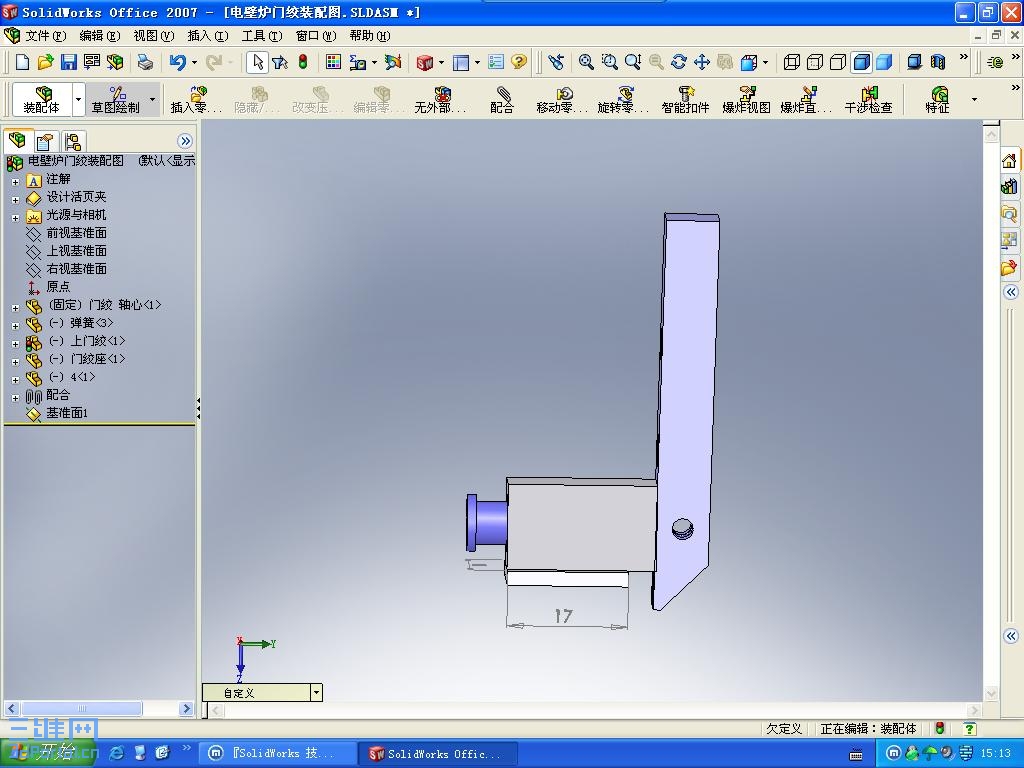
Task: Select 右视基准面 in the feature tree
Action: point(76,269)
